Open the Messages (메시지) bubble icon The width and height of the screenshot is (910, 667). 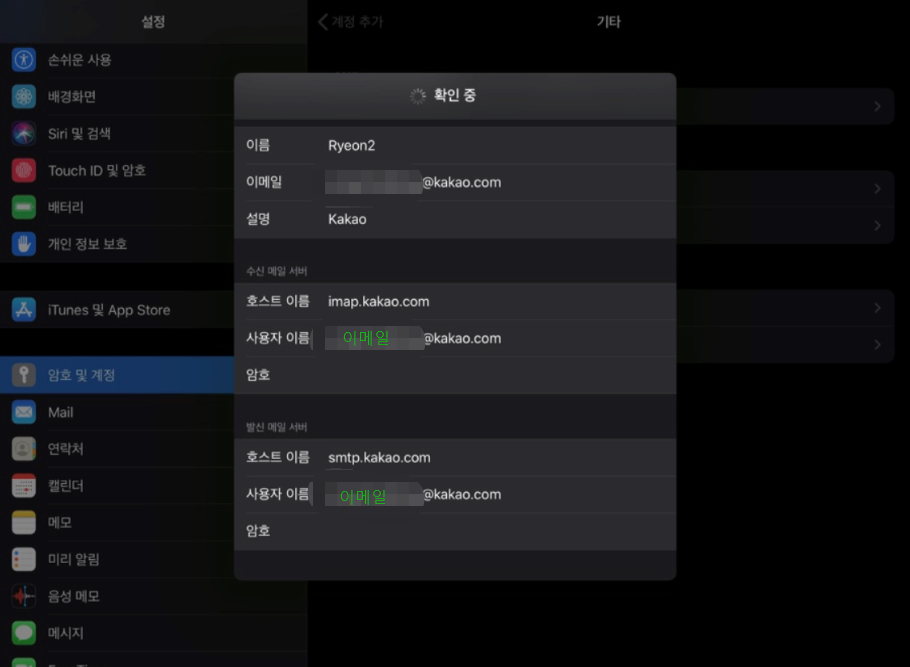click(24, 633)
